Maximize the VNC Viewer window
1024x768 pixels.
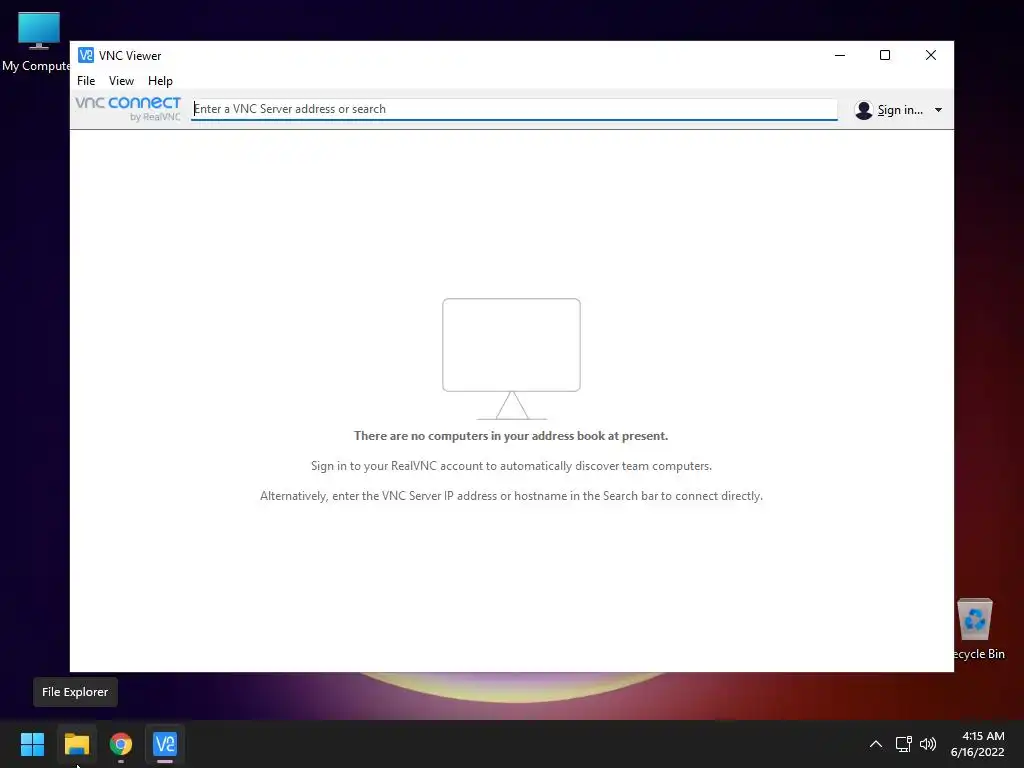(885, 56)
